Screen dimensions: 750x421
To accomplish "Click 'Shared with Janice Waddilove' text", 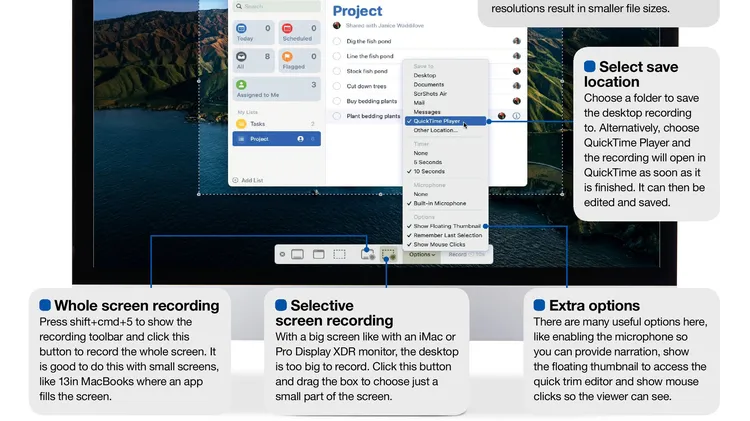I will point(385,25).
